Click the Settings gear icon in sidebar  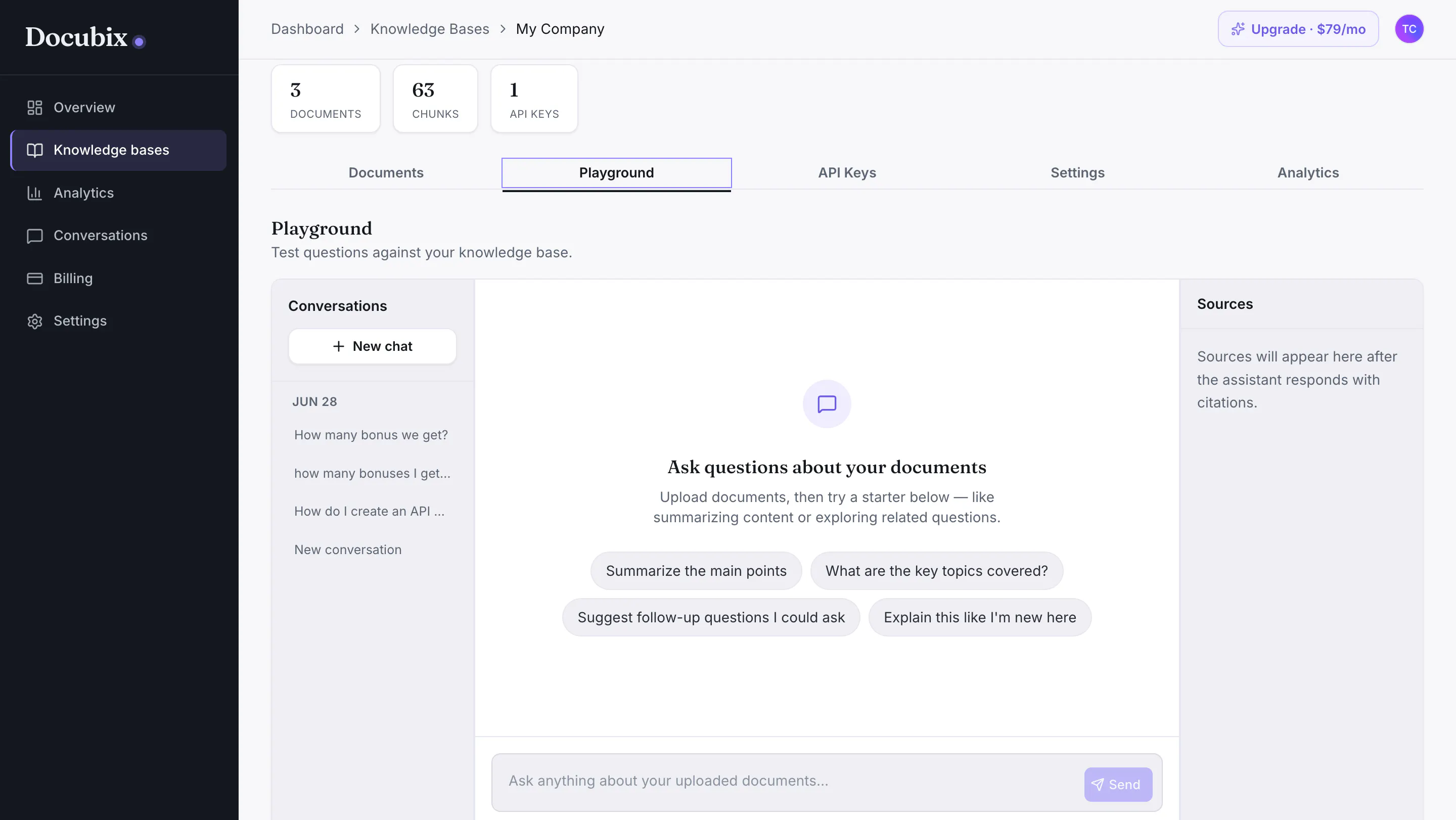point(34,321)
